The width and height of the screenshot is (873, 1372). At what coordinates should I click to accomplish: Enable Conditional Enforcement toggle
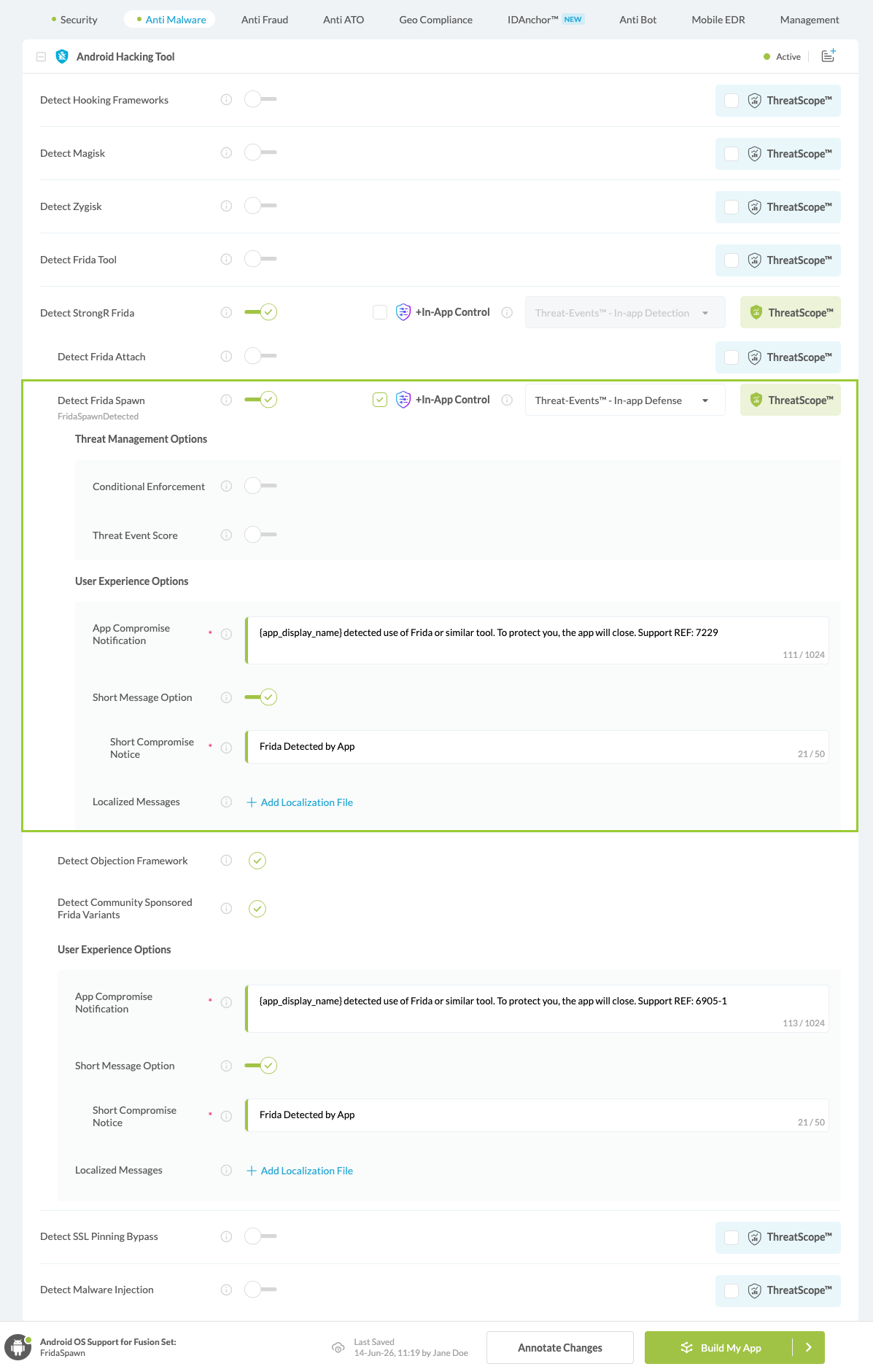[260, 486]
